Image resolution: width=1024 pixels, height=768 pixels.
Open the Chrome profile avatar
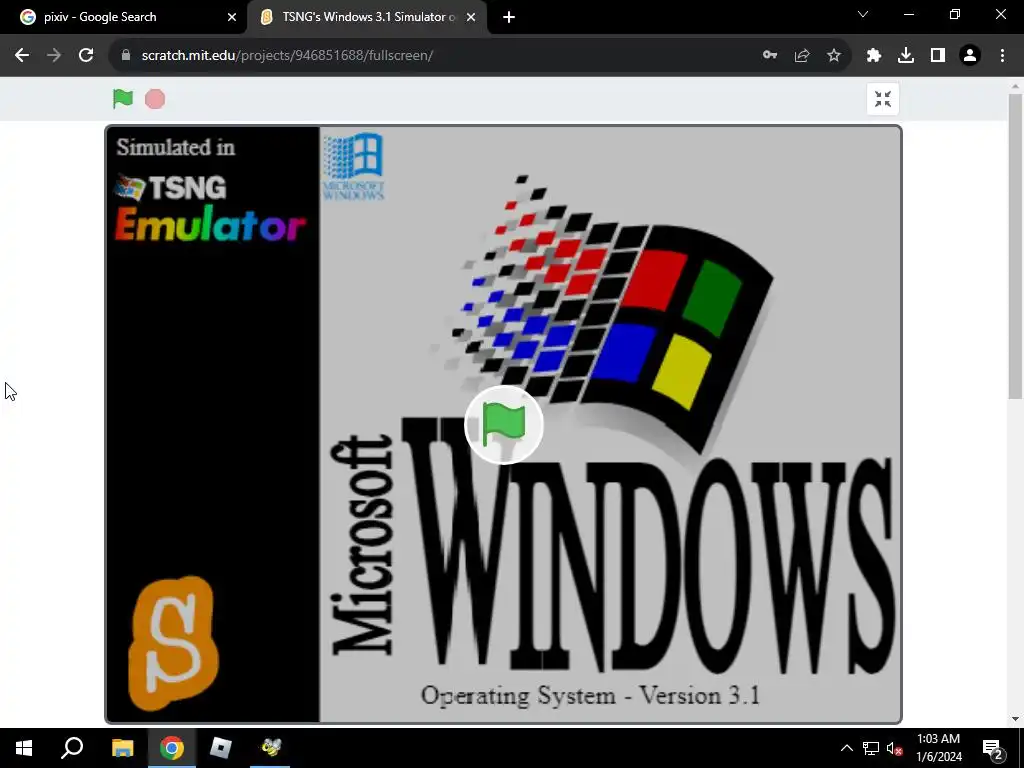pos(970,56)
